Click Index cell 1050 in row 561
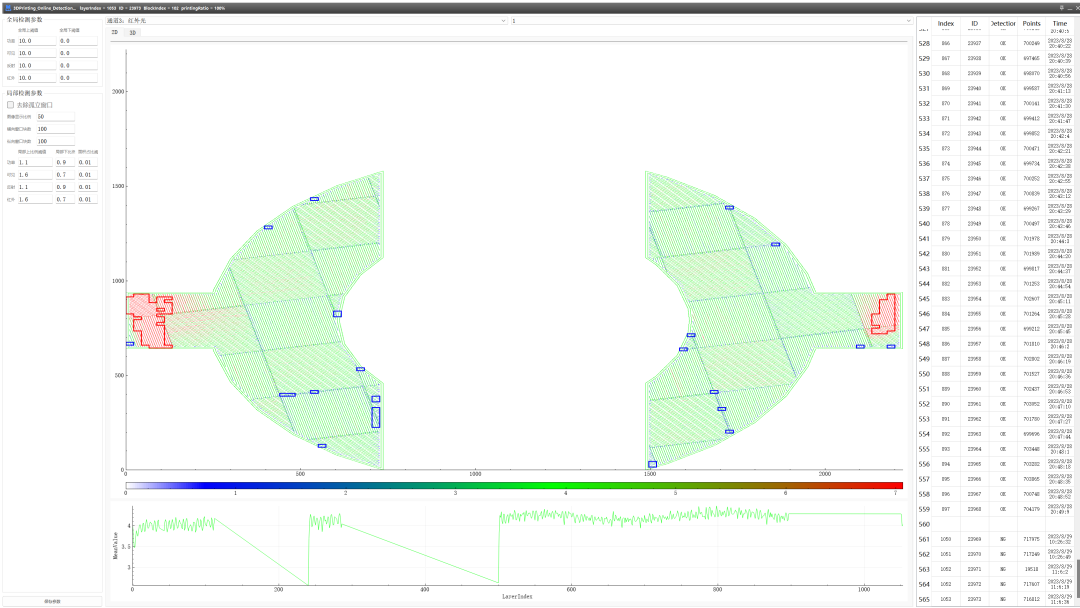Viewport: 1080px width, 608px height. click(946, 539)
